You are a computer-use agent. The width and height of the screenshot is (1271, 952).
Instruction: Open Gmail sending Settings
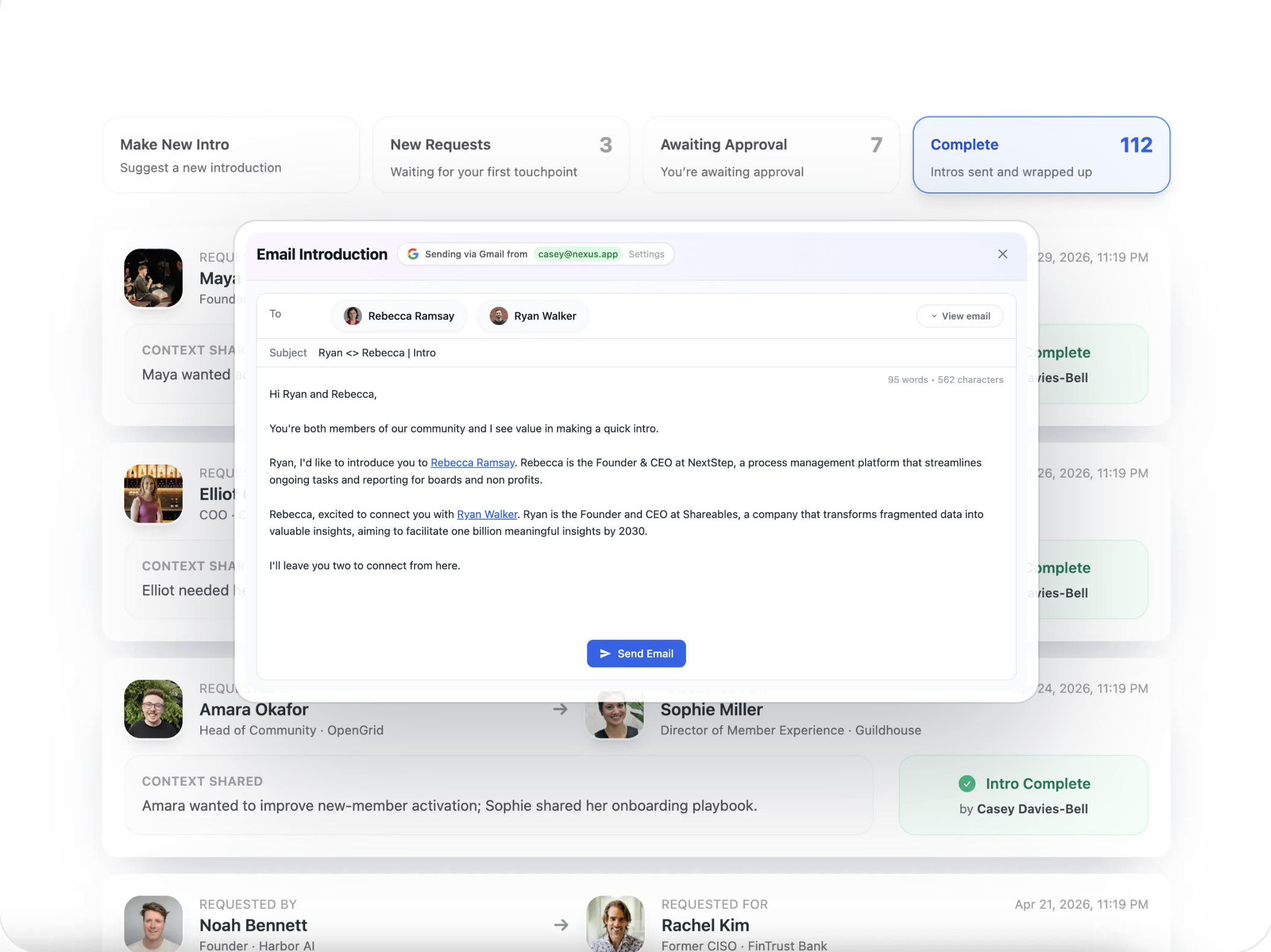click(646, 254)
